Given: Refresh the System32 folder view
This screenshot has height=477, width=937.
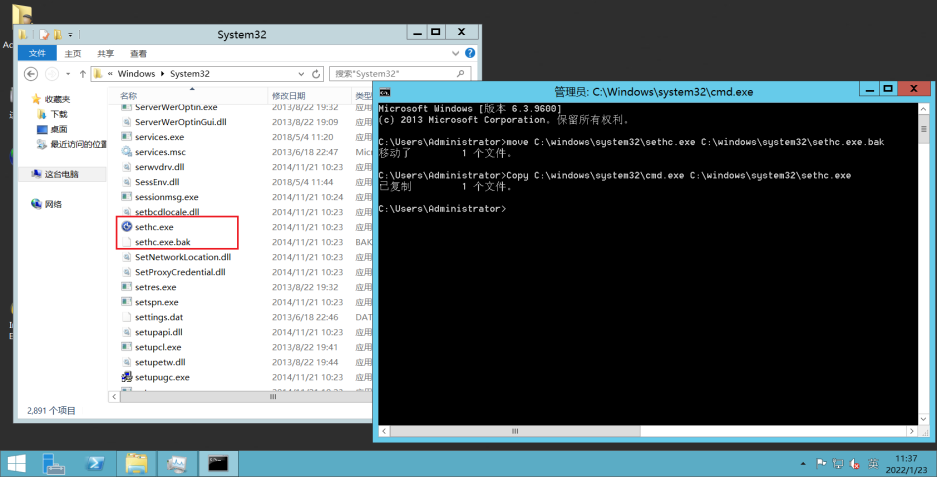Looking at the screenshot, I should point(316,74).
